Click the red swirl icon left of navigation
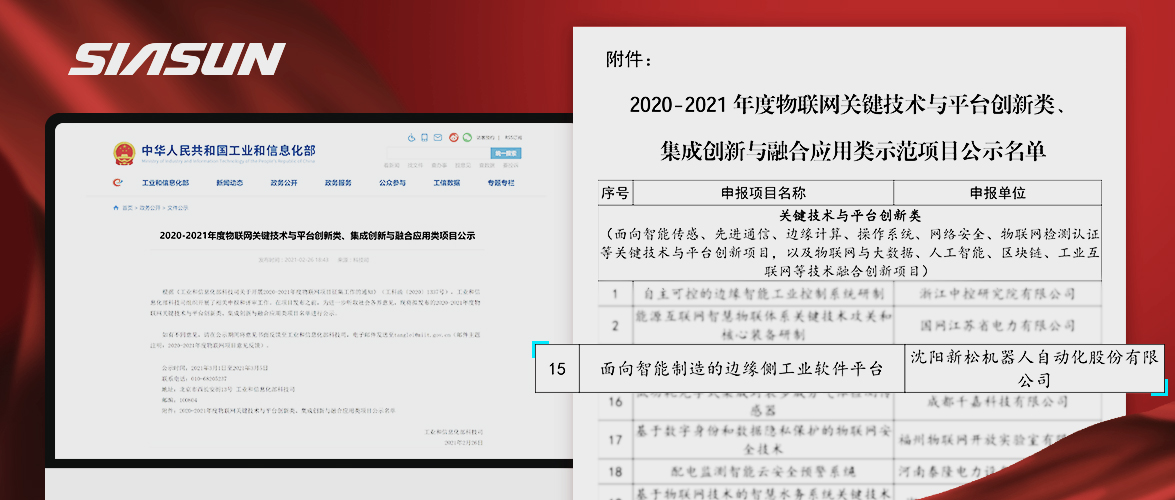Screen dimensions: 1175x500 [x=118, y=183]
